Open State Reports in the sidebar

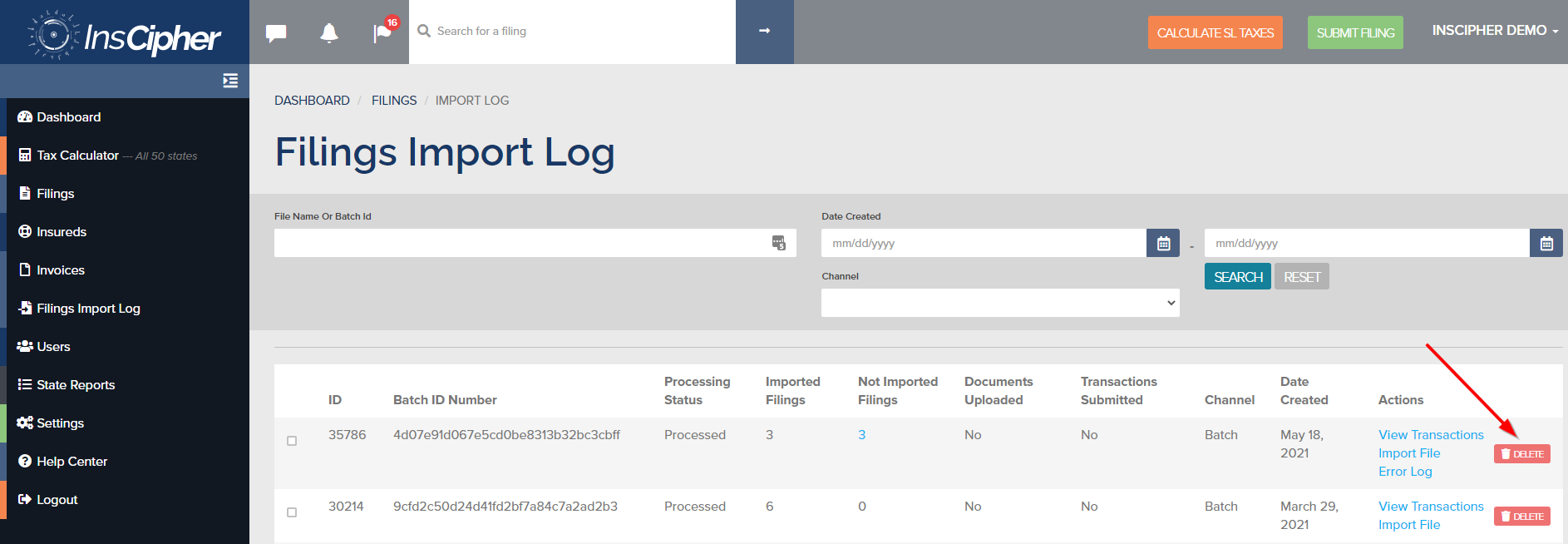[x=67, y=385]
